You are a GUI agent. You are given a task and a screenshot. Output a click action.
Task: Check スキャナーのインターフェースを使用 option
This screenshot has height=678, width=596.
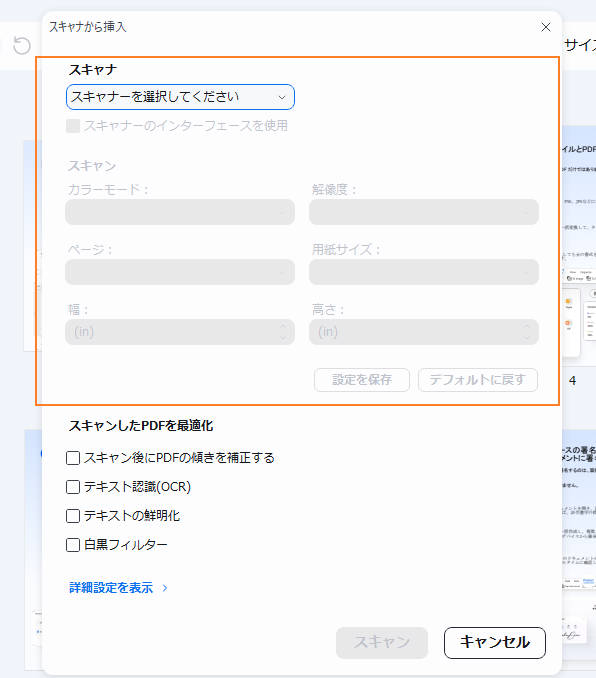coord(73,126)
